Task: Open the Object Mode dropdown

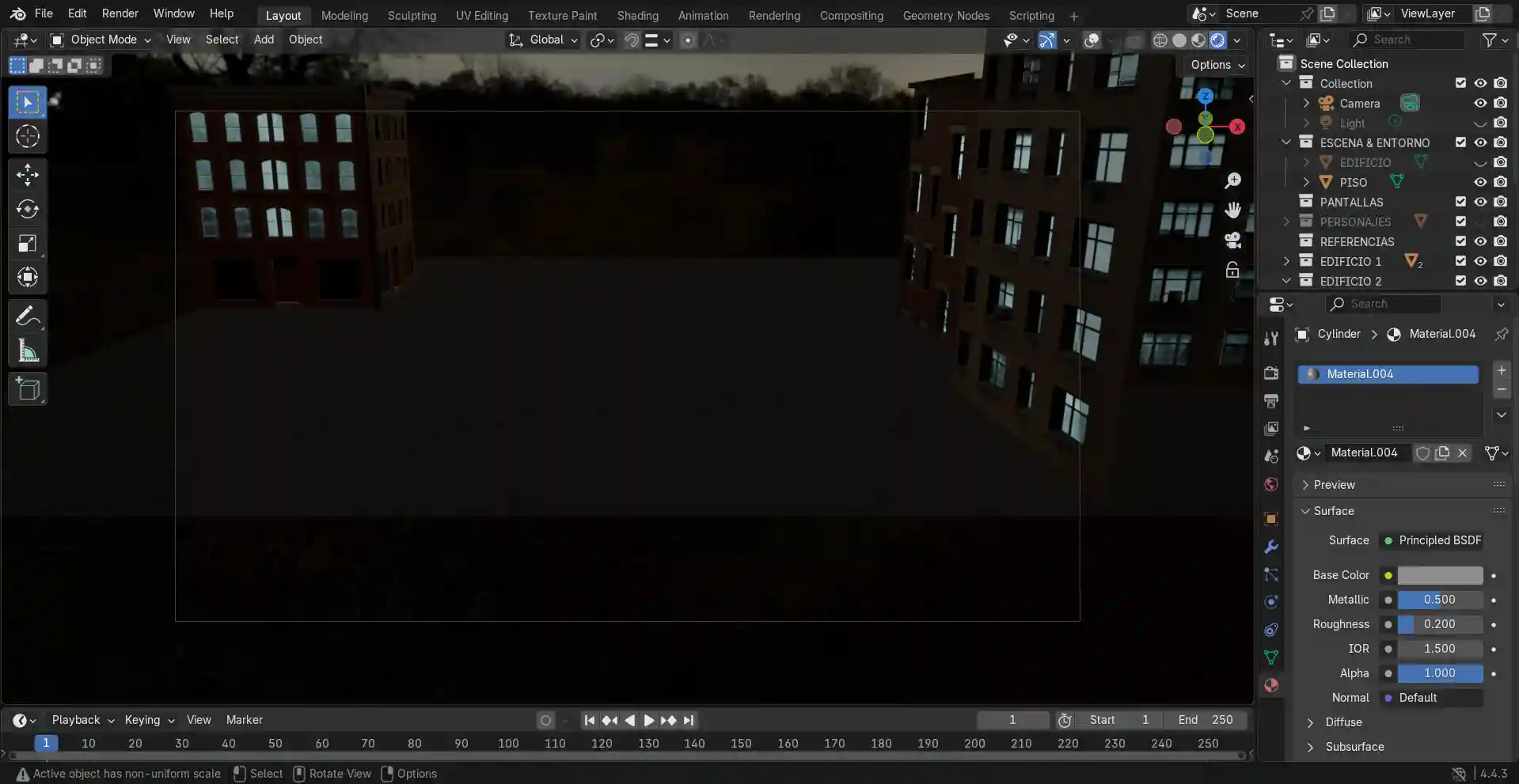Action: pyautogui.click(x=100, y=40)
